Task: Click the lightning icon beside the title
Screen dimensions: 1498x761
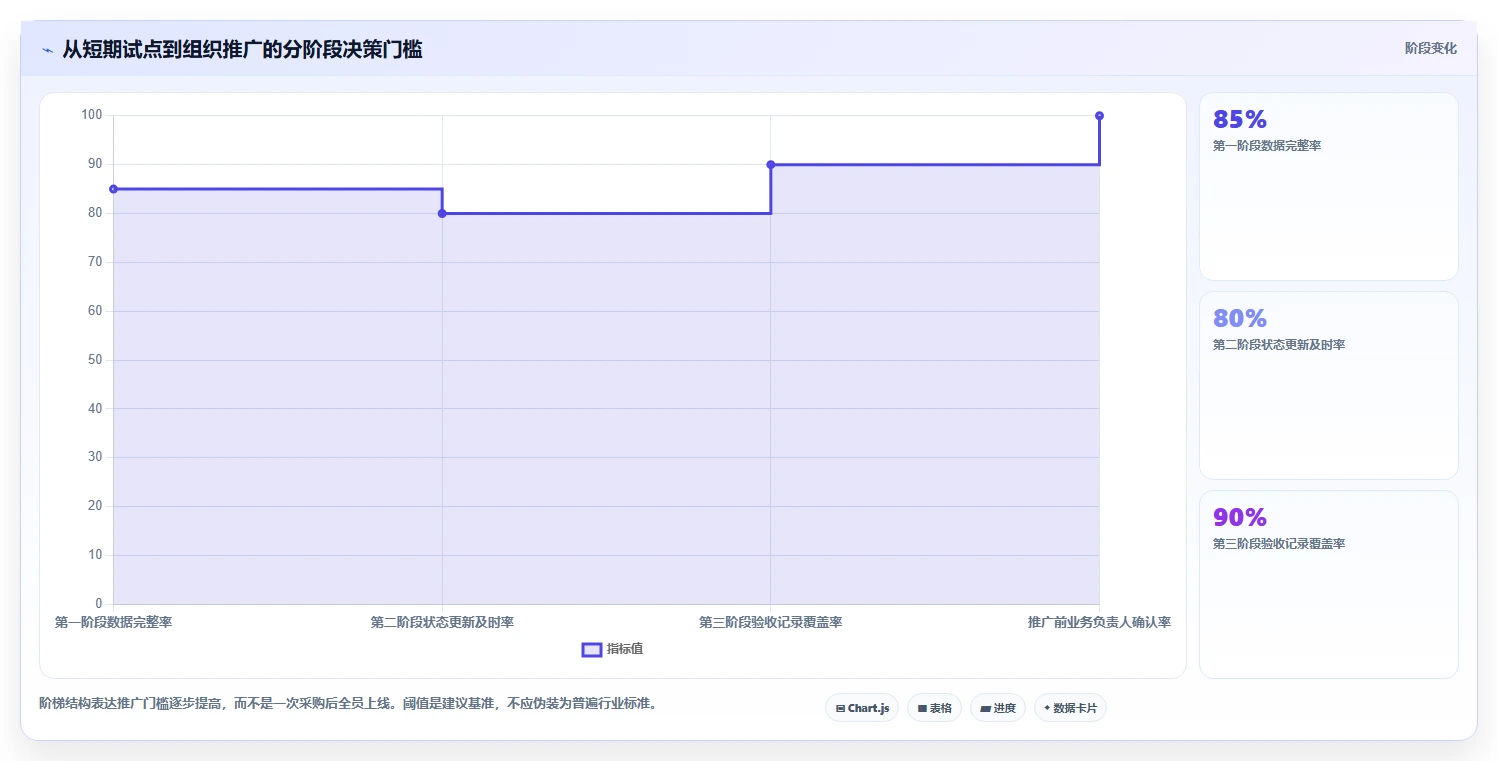Action: [x=47, y=50]
